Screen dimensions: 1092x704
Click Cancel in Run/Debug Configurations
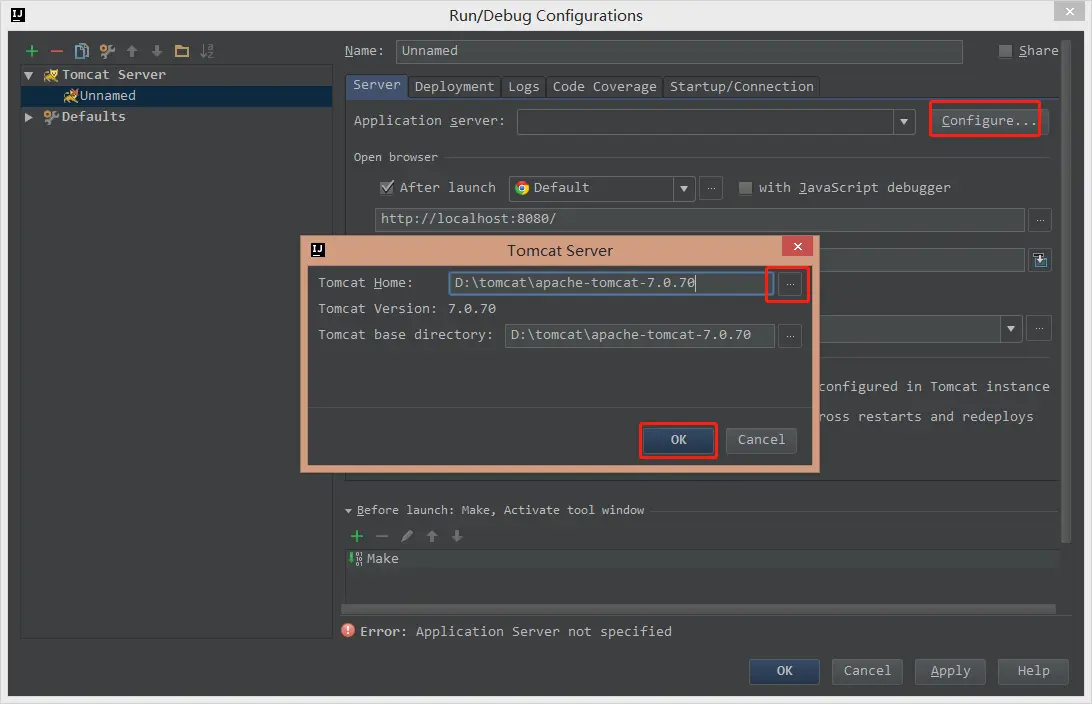pos(867,671)
